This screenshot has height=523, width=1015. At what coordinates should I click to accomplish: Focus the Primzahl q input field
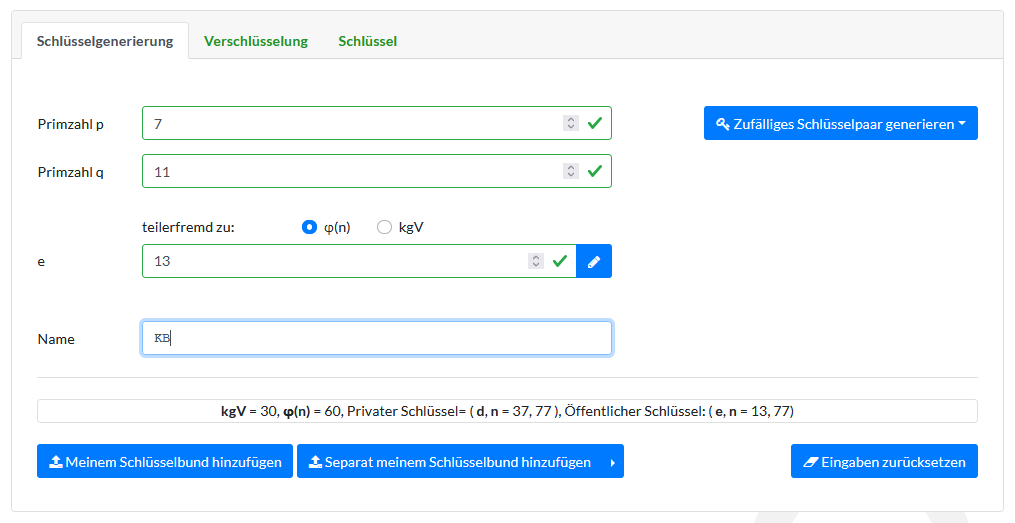377,171
